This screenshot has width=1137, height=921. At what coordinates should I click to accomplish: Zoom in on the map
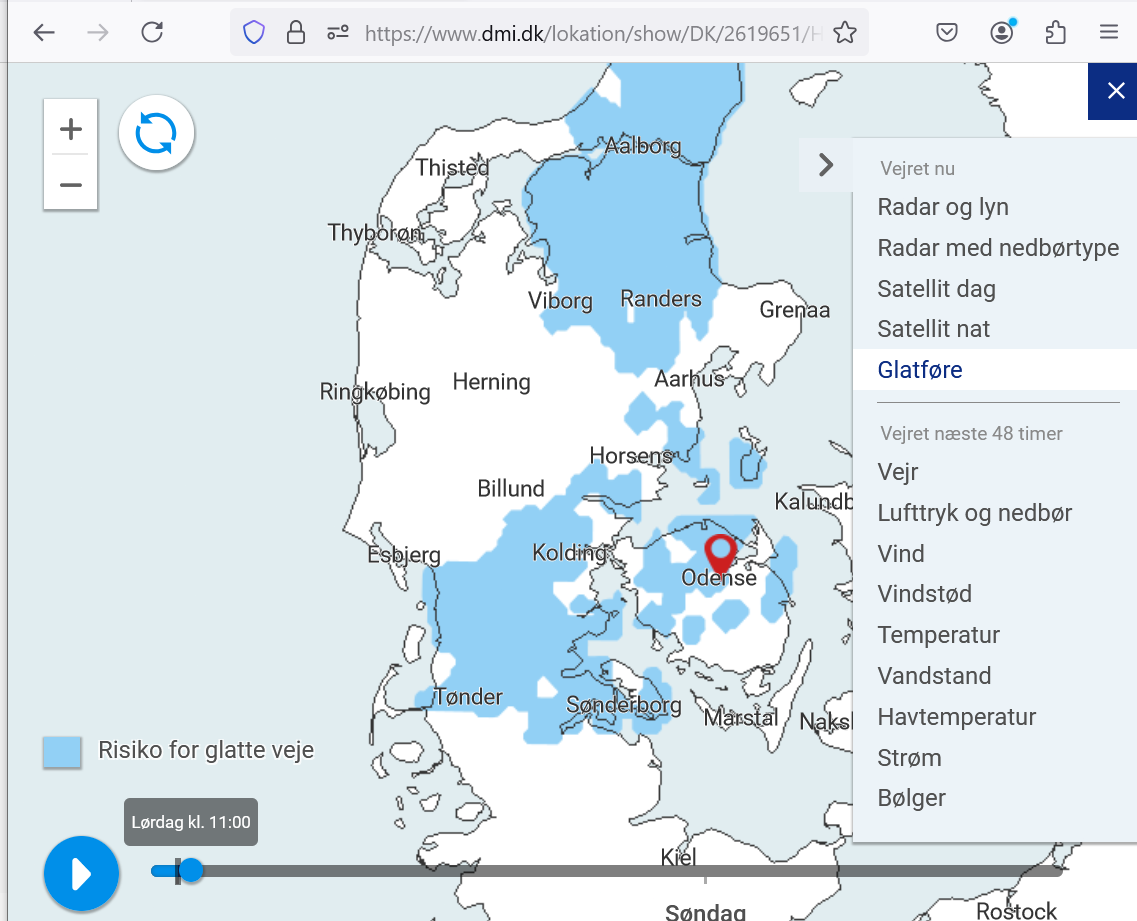pos(70,128)
